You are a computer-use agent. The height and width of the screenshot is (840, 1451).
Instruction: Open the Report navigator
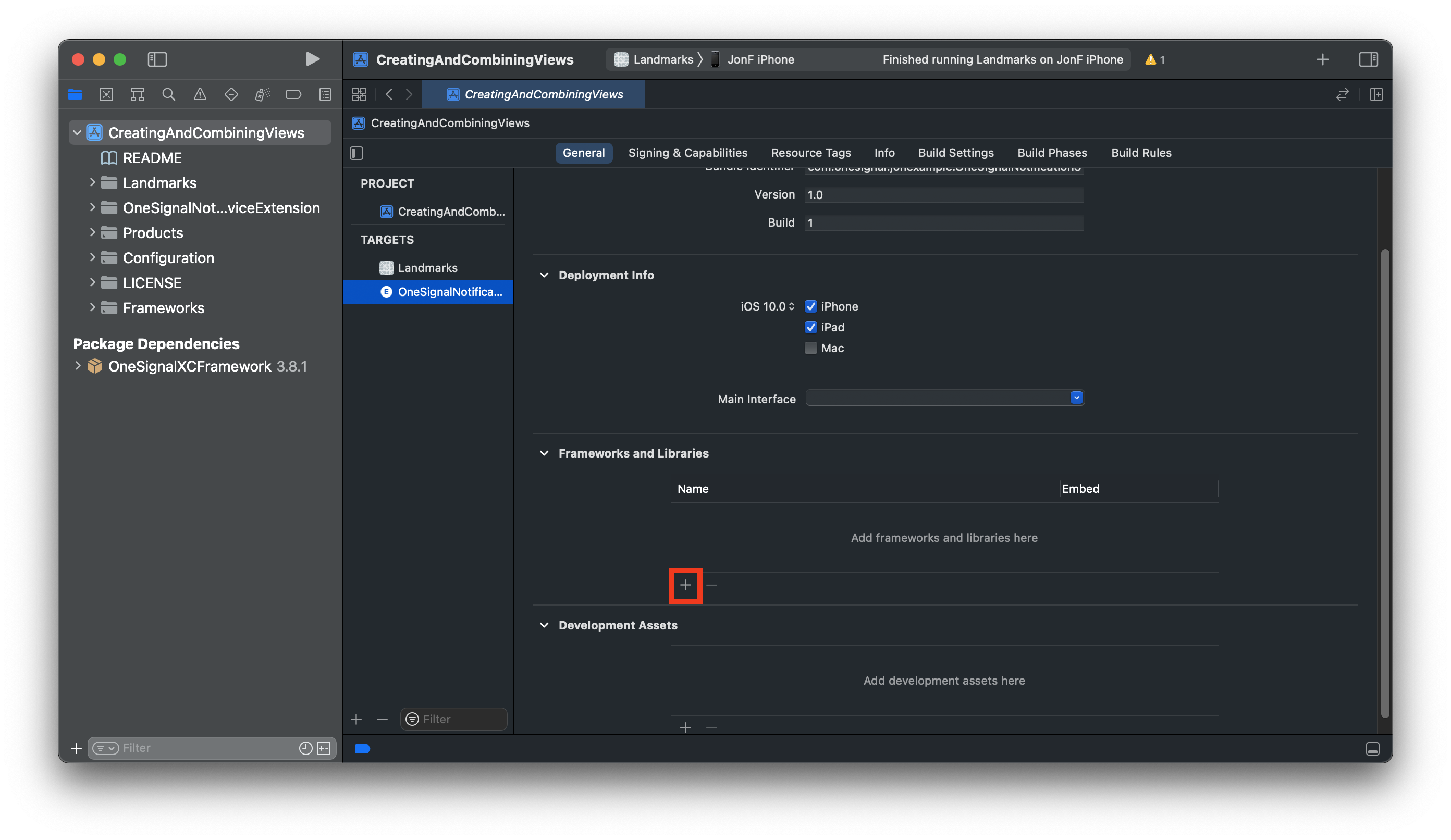coord(325,94)
